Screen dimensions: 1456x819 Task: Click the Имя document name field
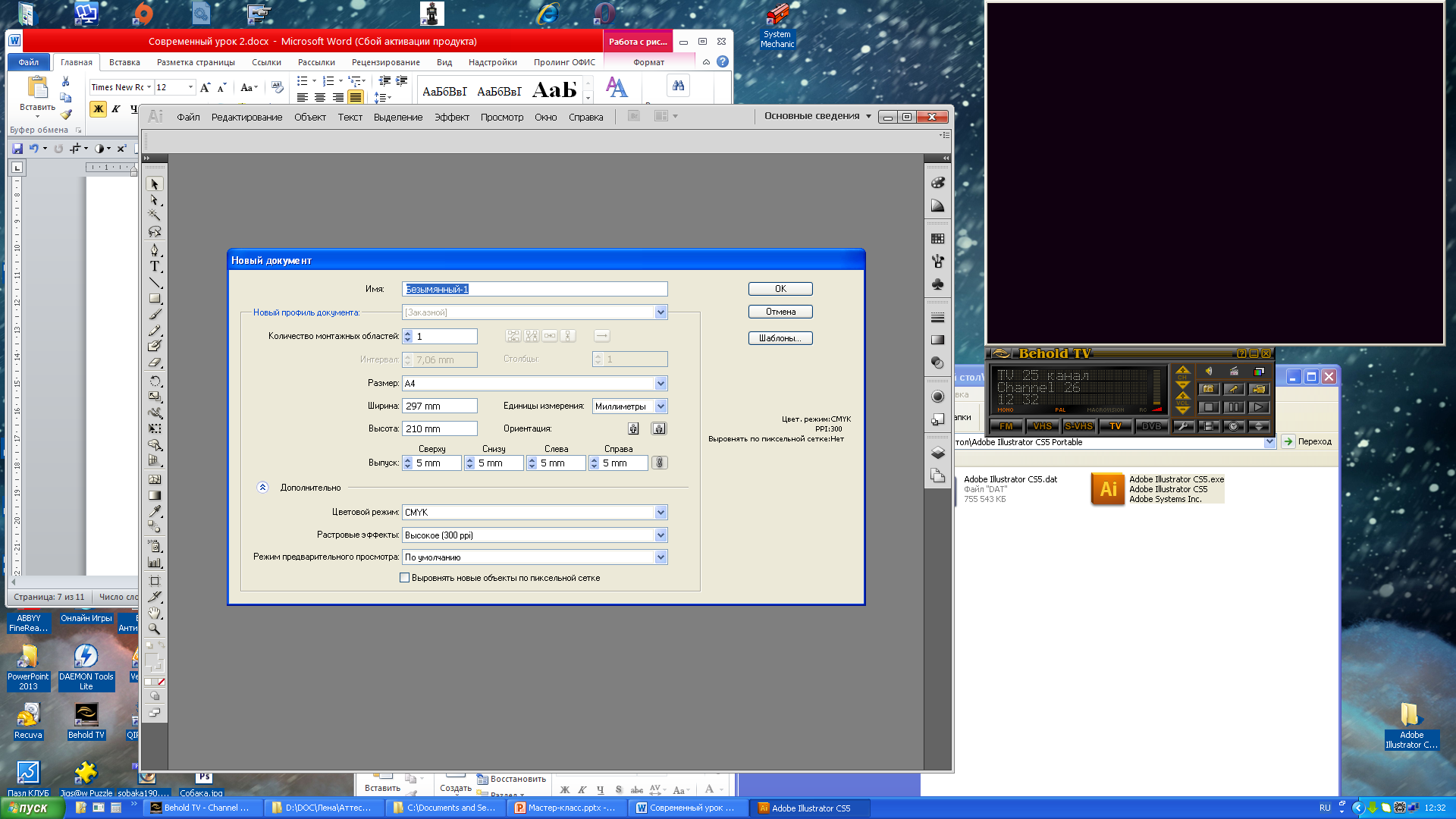(535, 289)
